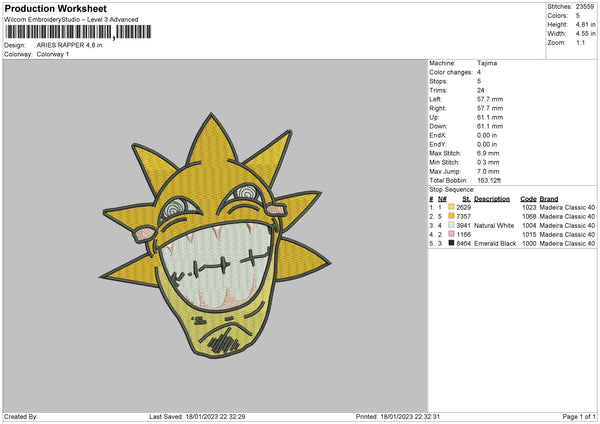This screenshot has width=600, height=424.
Task: Click the Min Stitch value 0.3 mm
Action: [x=488, y=163]
